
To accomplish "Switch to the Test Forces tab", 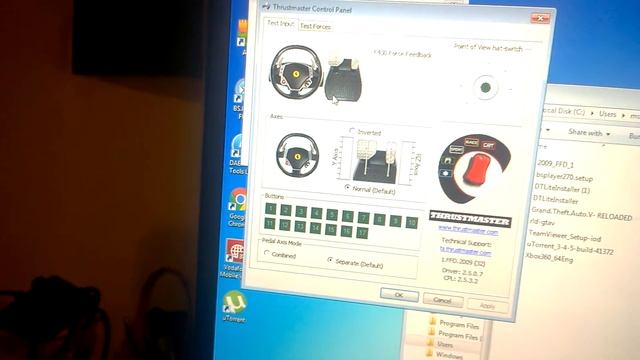I will click(315, 27).
